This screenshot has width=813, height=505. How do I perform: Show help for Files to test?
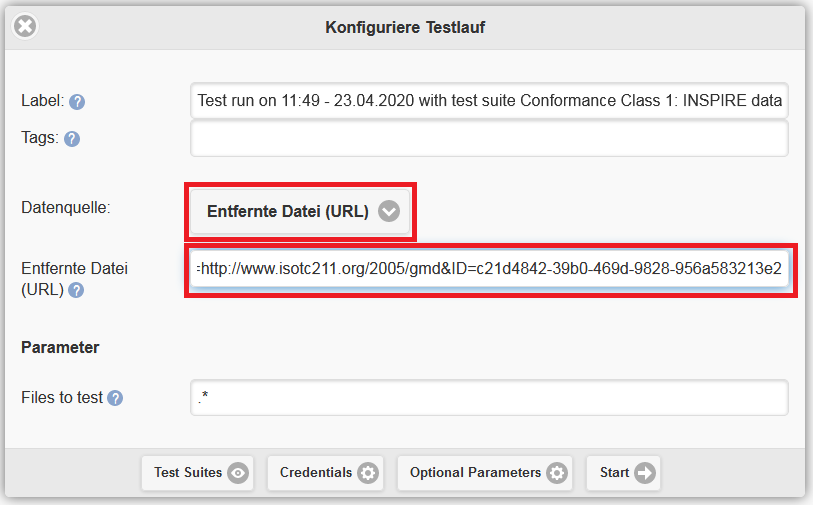point(115,398)
